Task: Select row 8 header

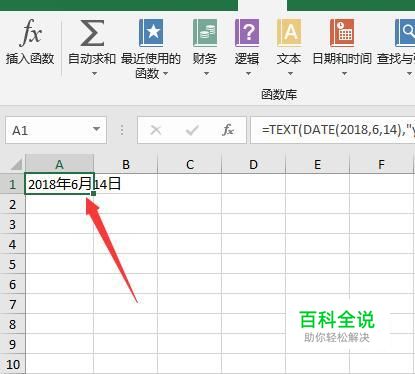Action: pyautogui.click(x=12, y=324)
